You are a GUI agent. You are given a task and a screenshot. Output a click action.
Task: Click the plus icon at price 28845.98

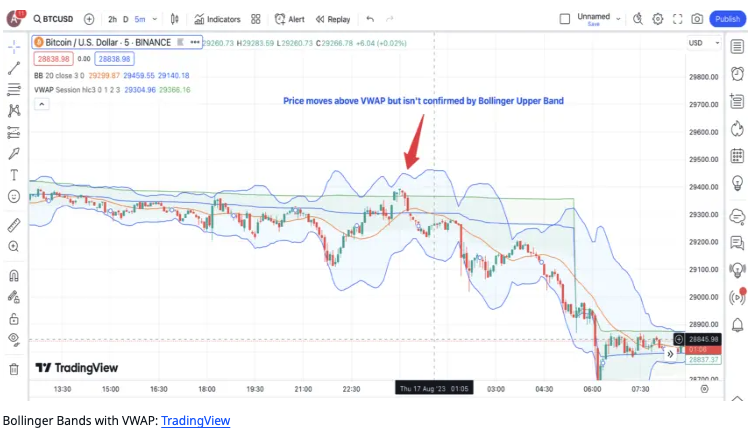tap(679, 340)
